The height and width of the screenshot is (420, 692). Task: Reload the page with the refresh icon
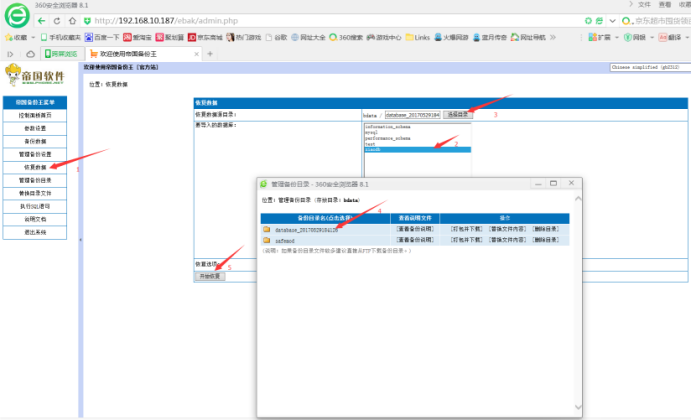point(57,21)
